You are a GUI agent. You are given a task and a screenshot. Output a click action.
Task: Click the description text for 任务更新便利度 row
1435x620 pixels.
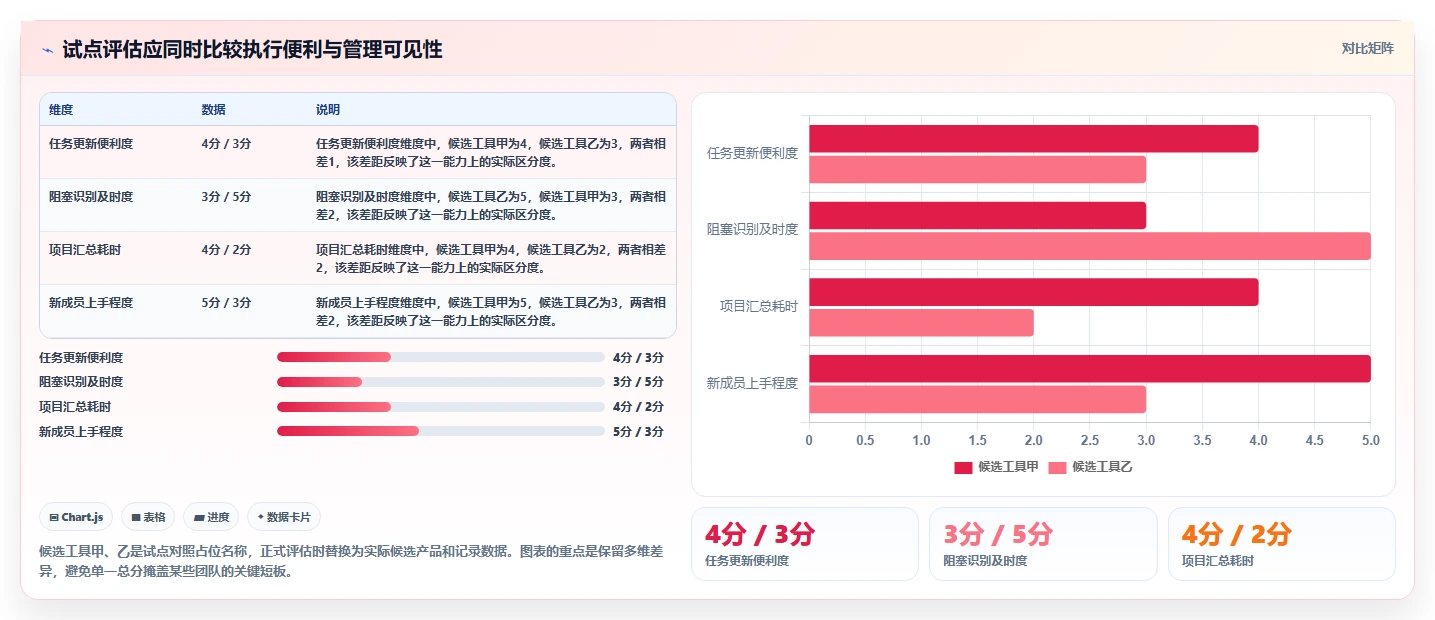[x=489, y=152]
